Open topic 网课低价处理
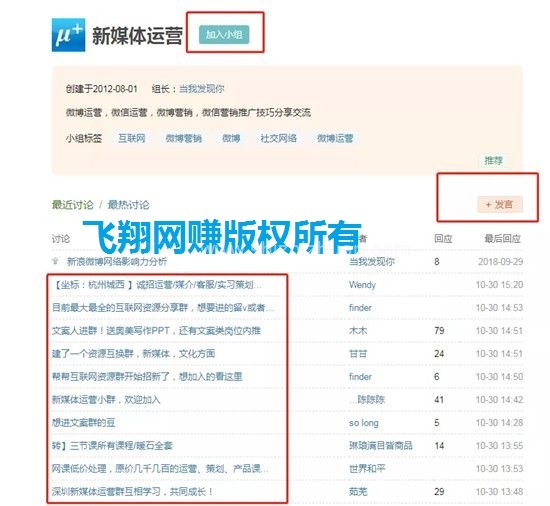Image resolution: width=550 pixels, height=506 pixels. pyautogui.click(x=160, y=468)
